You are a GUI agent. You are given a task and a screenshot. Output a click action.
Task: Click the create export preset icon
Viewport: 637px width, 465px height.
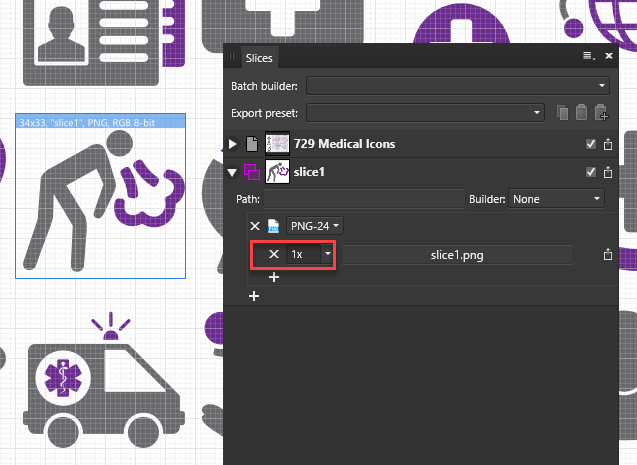click(601, 112)
